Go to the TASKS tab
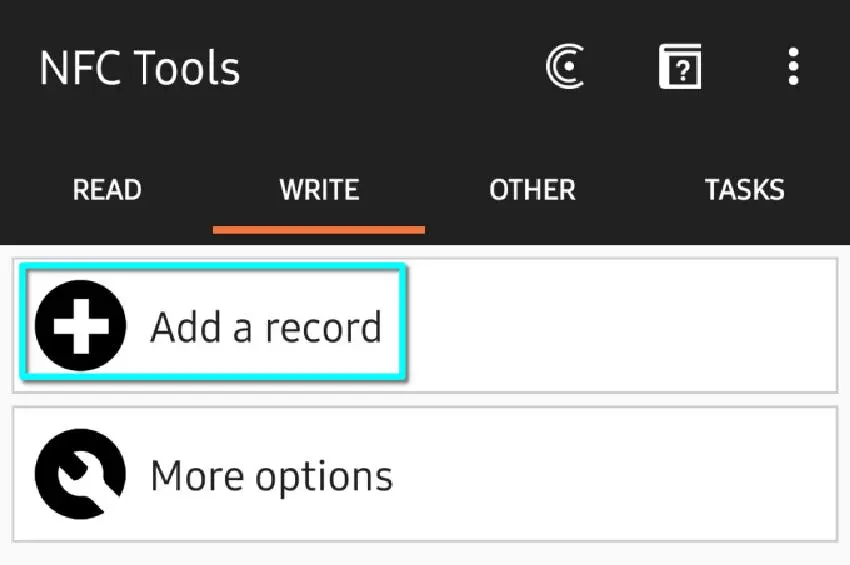The image size is (850, 565). (x=744, y=190)
